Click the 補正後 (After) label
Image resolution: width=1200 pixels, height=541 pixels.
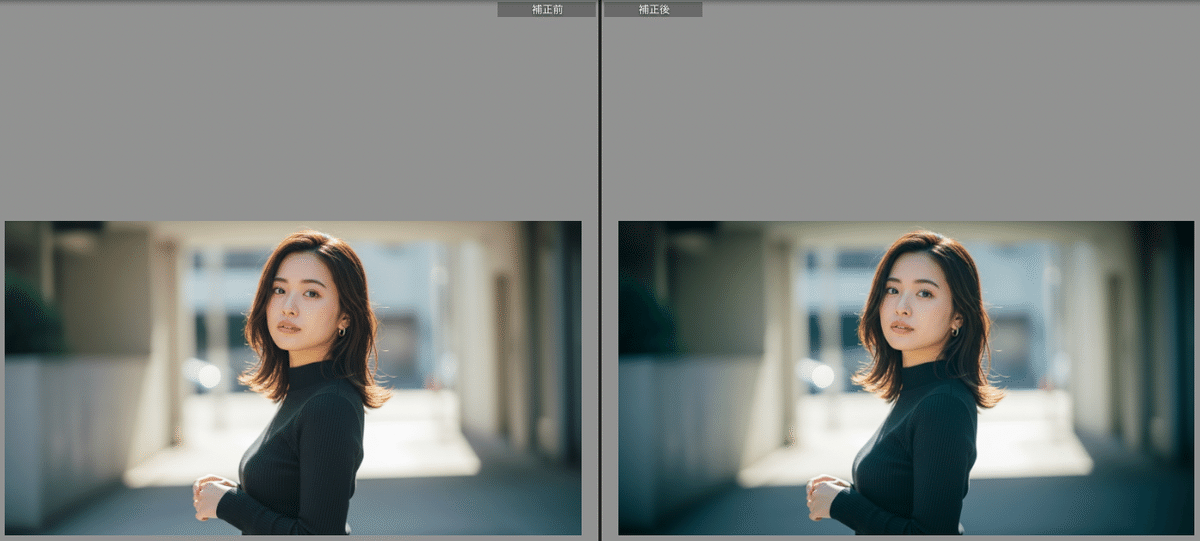click(x=653, y=9)
